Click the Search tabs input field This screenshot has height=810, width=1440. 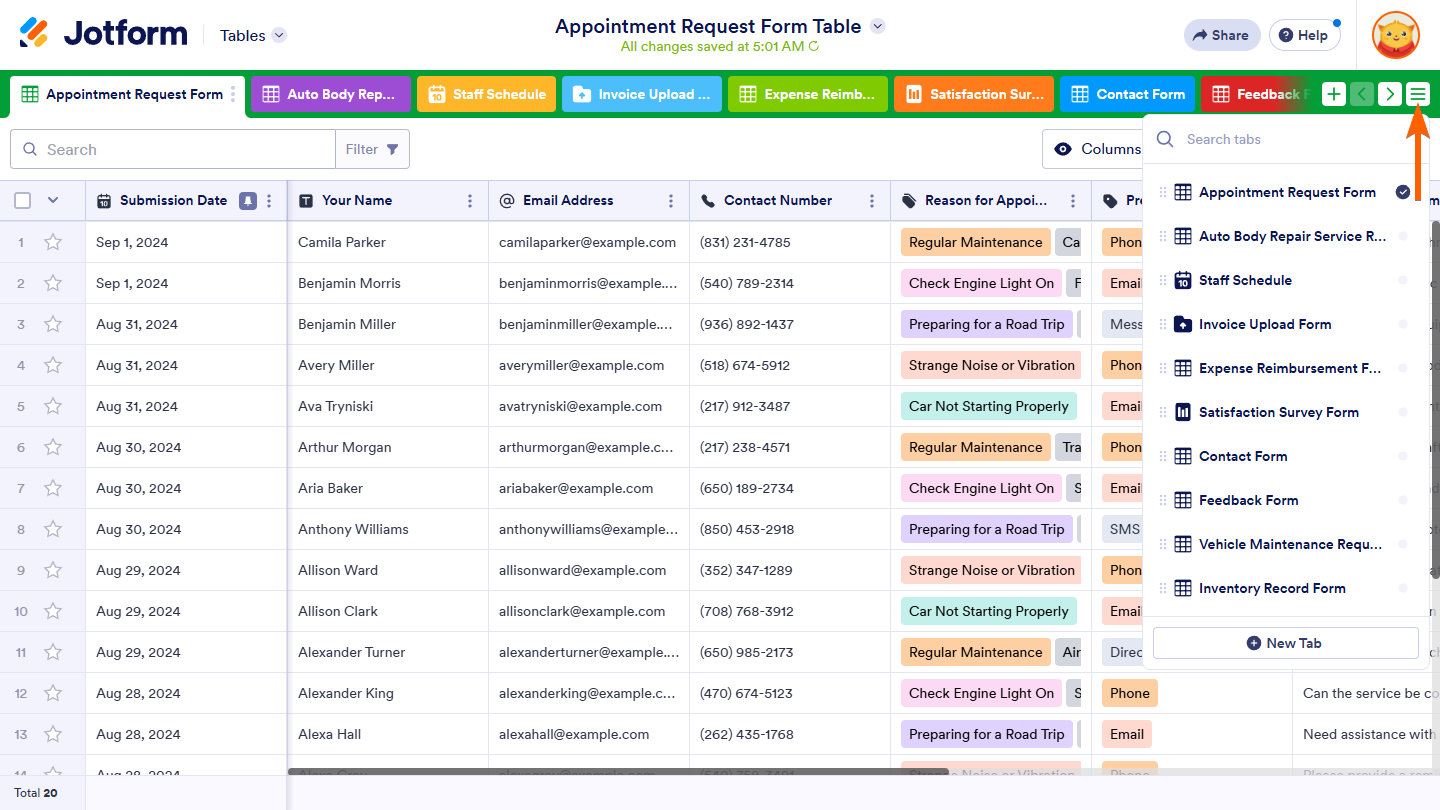pos(1290,139)
